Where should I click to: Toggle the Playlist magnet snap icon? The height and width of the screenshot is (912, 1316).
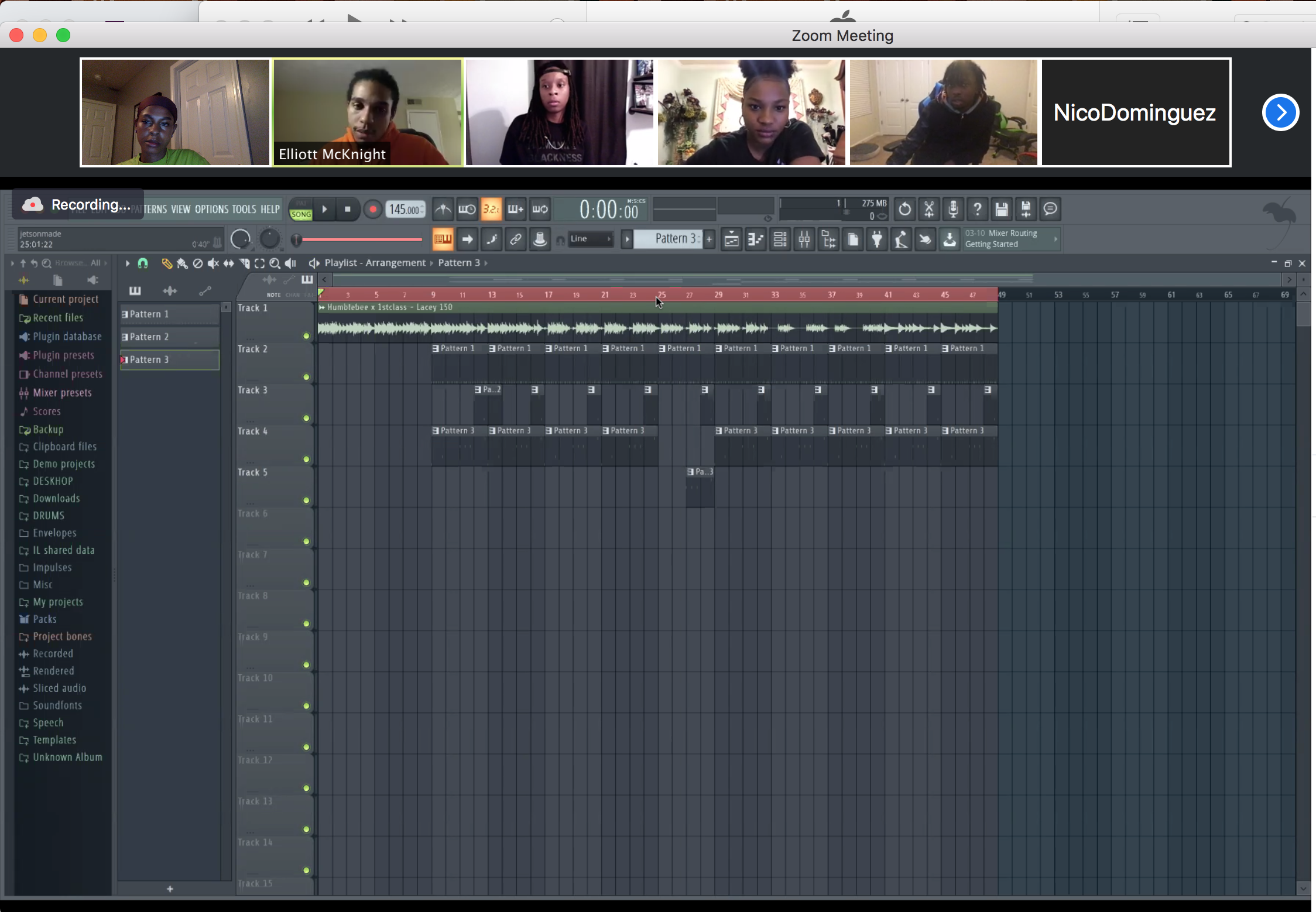click(x=143, y=263)
